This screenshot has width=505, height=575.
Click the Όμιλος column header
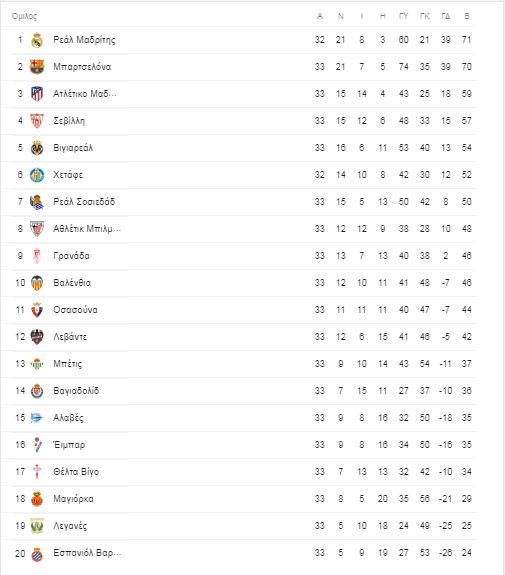pyautogui.click(x=24, y=16)
